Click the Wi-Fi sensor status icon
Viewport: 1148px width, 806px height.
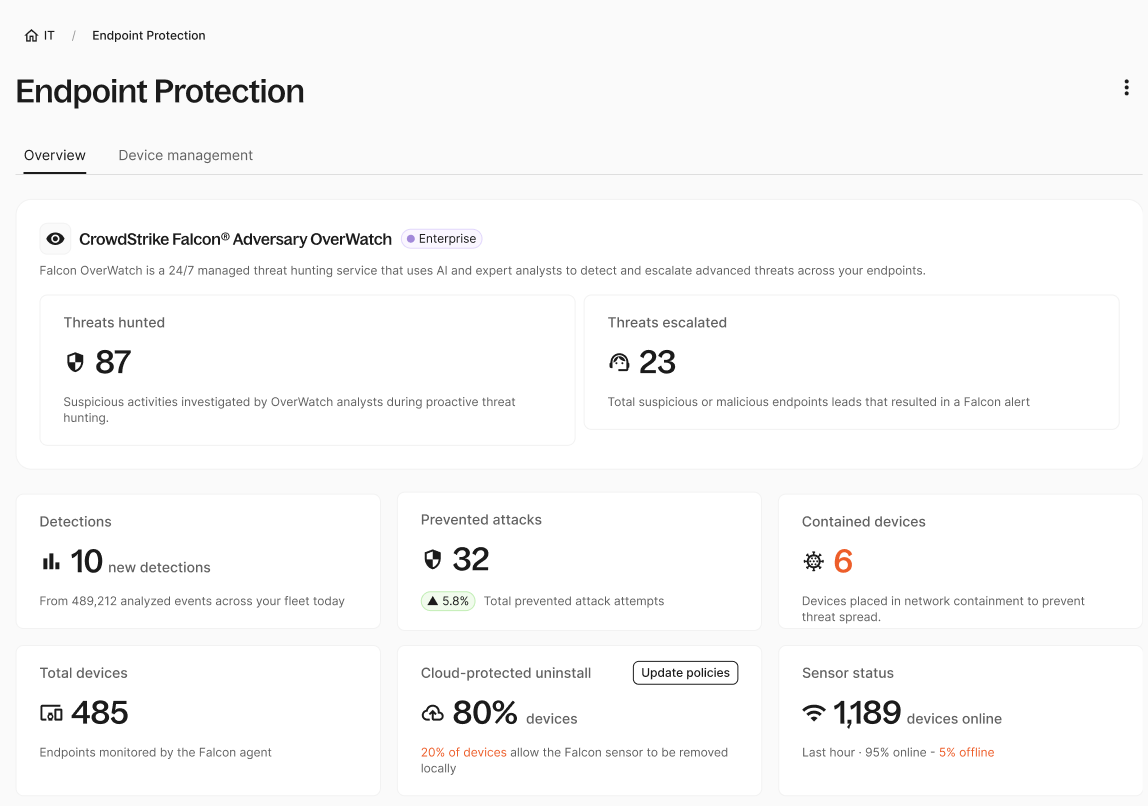point(814,713)
